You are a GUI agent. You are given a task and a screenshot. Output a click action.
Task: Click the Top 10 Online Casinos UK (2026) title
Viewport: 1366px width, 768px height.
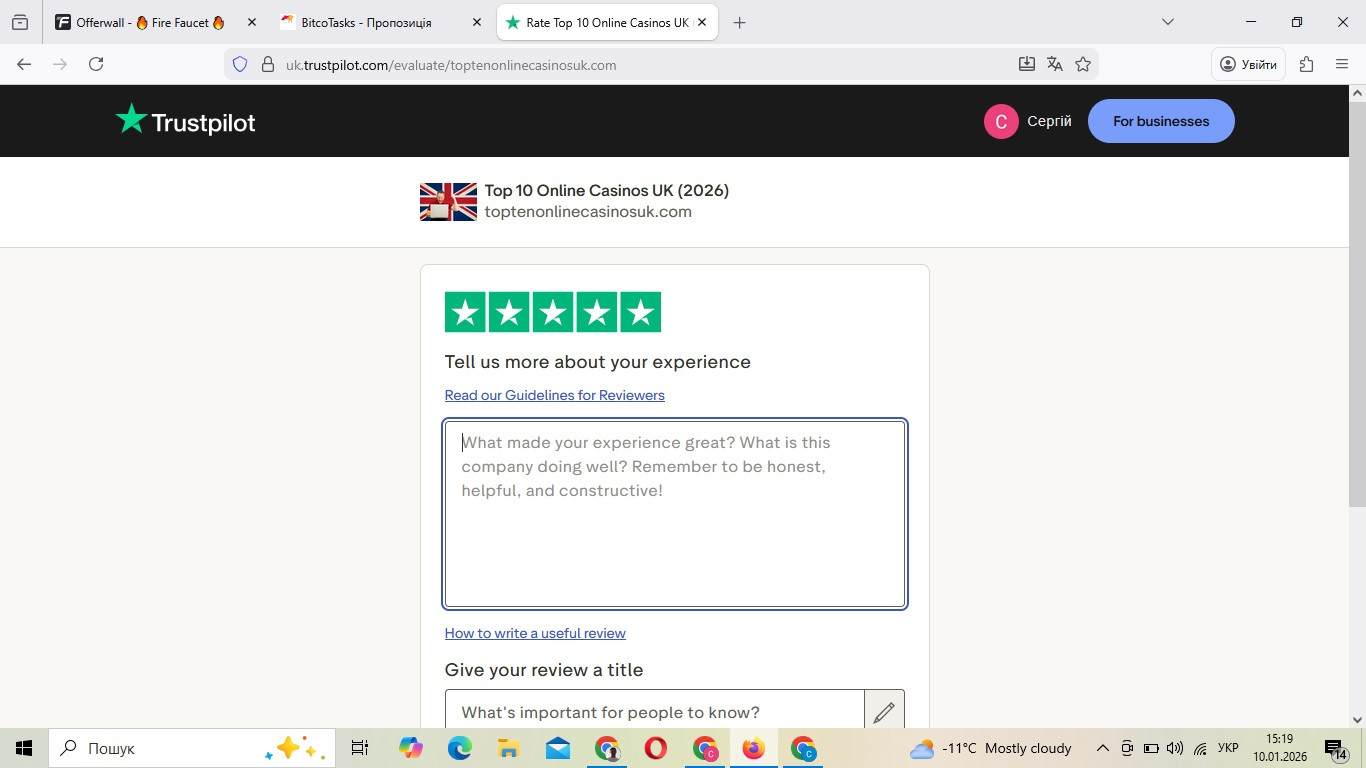[606, 190]
